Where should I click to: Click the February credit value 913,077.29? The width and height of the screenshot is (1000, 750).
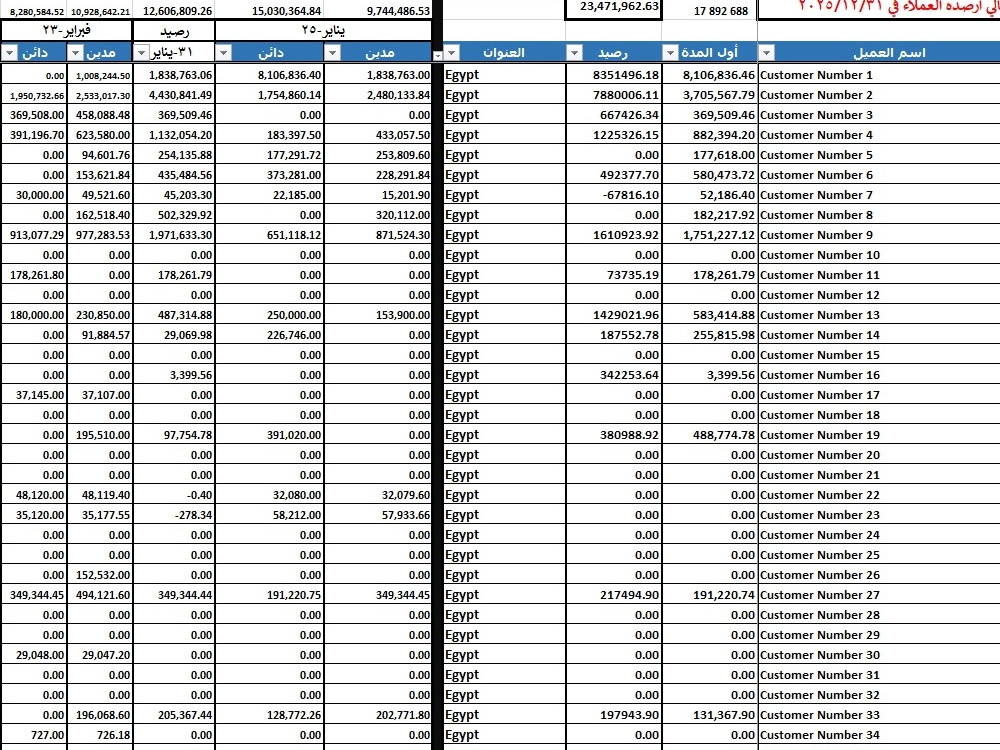tap(34, 235)
